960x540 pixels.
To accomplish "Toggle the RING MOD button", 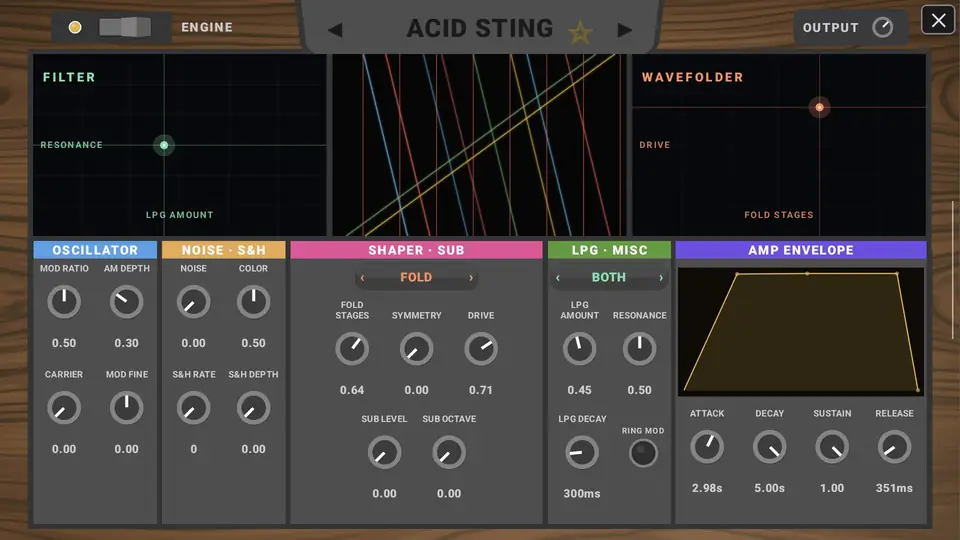I will (643, 453).
